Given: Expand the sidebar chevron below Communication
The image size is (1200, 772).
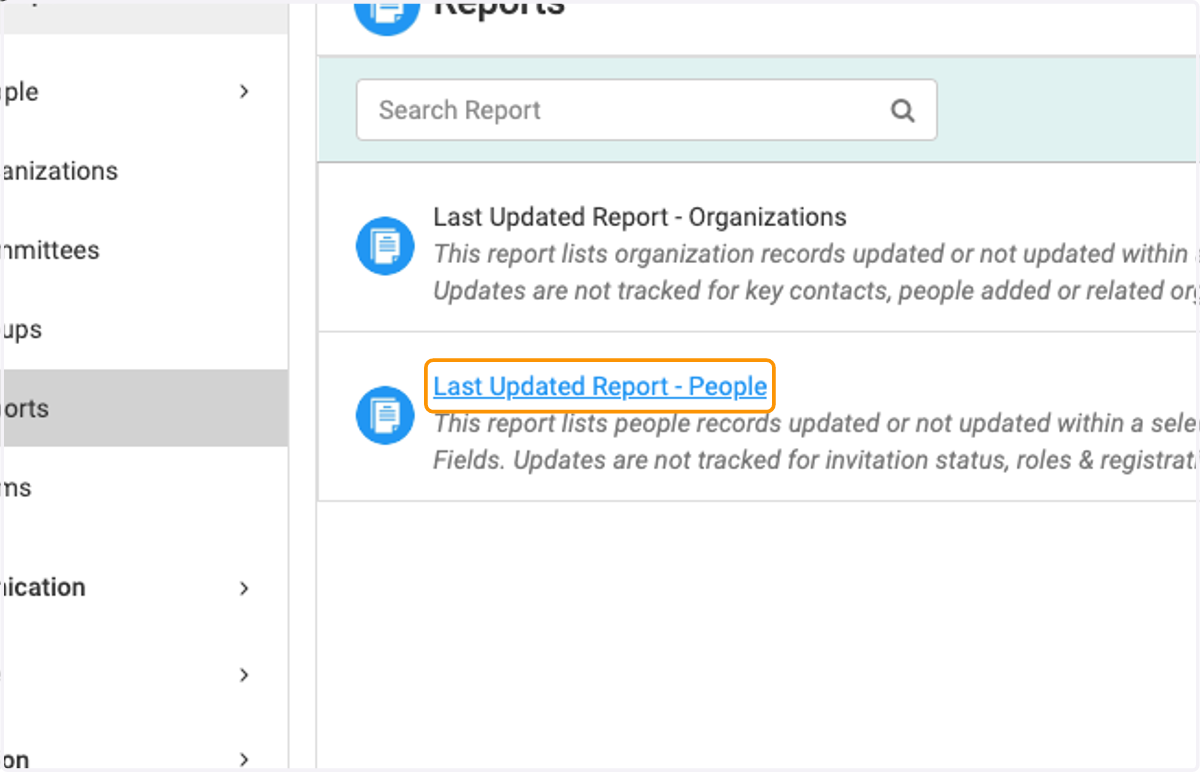Looking at the screenshot, I should click(x=244, y=675).
